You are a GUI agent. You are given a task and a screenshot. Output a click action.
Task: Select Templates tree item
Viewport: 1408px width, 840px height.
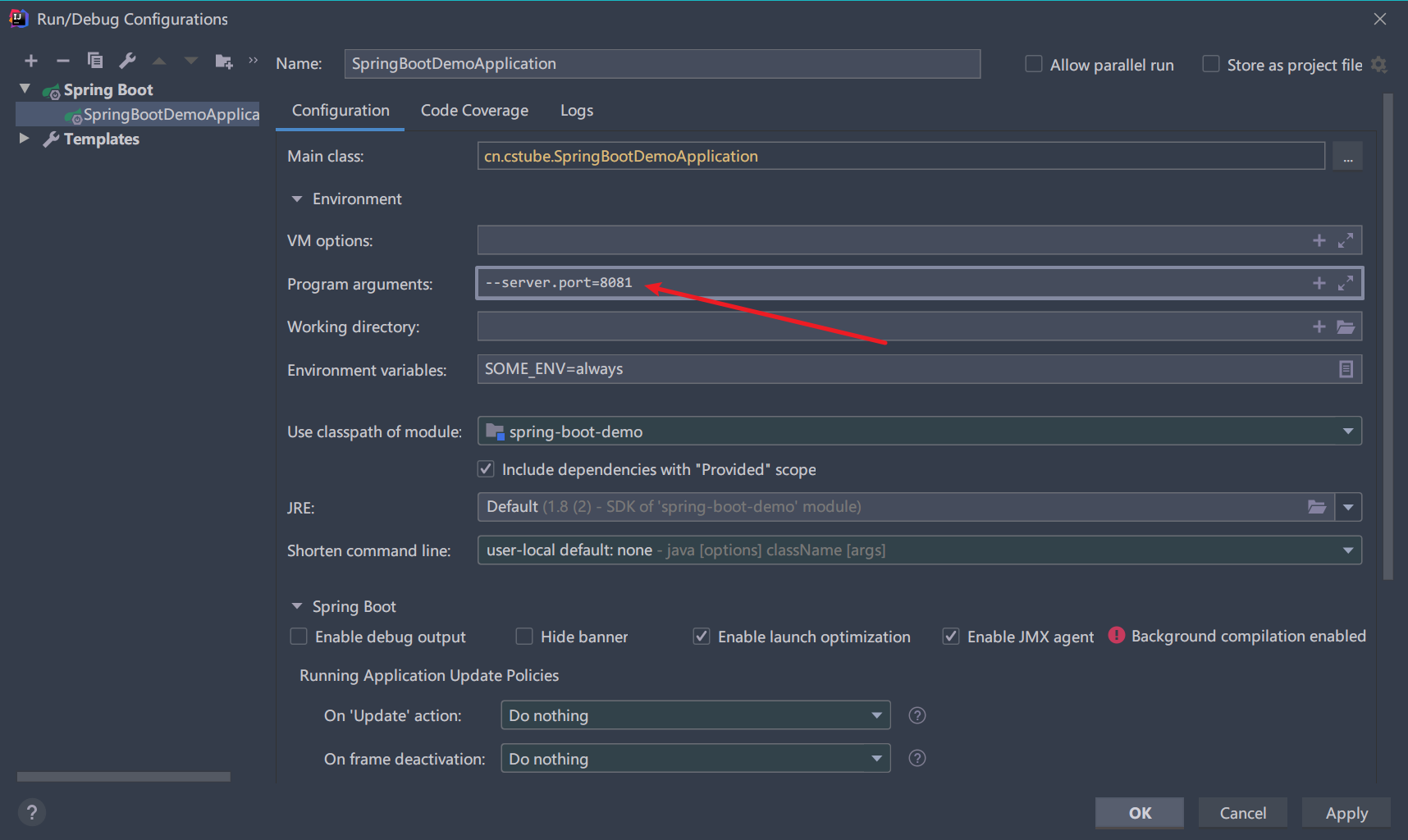tap(102, 139)
